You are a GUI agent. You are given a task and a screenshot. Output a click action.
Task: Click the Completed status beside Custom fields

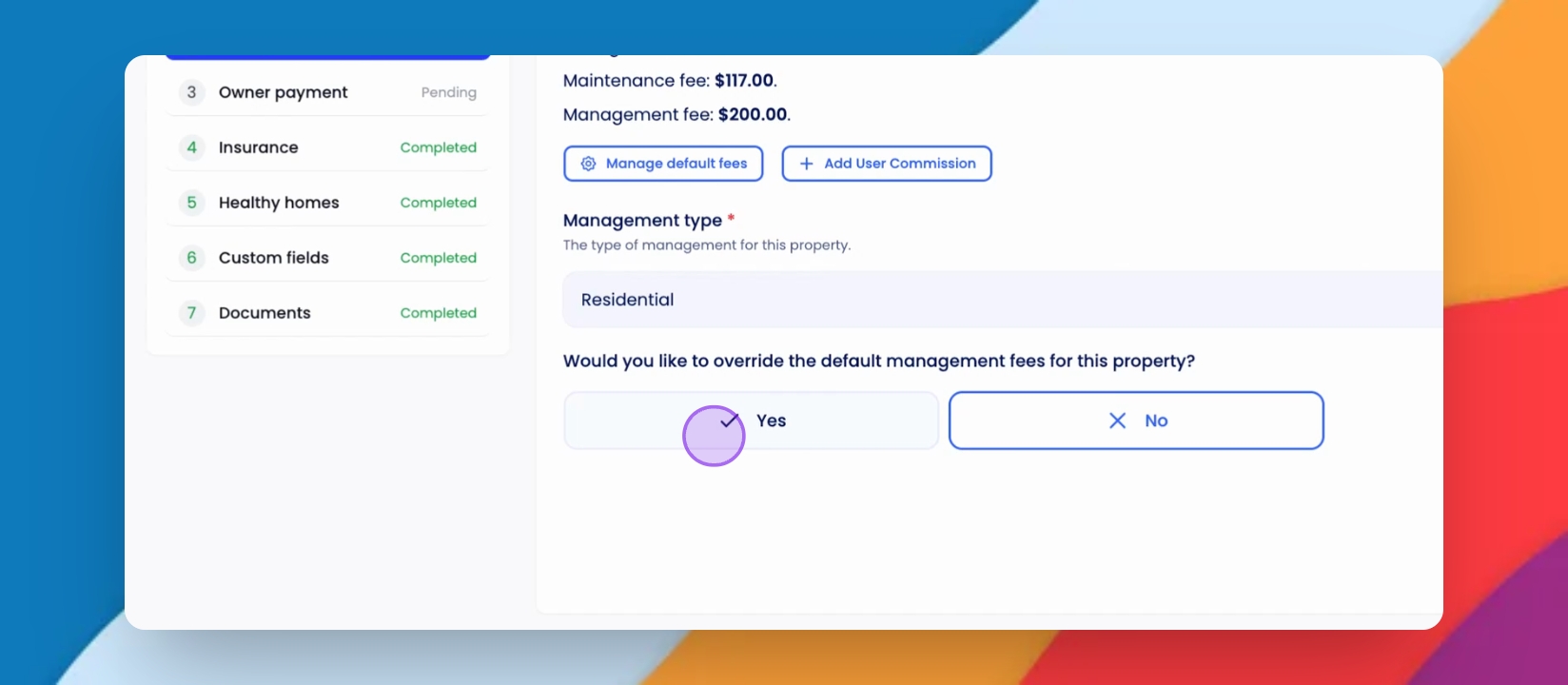click(439, 258)
